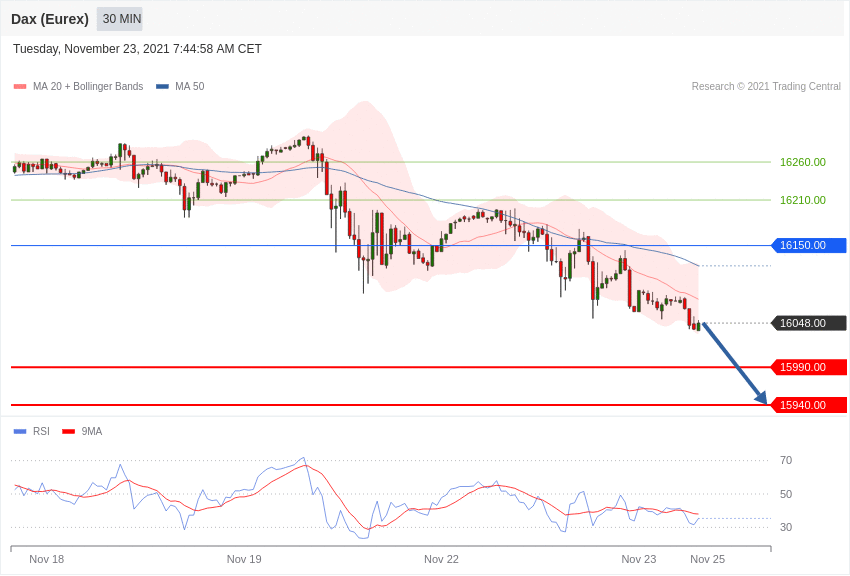Click the Nov 25 date axis label

pos(707,559)
